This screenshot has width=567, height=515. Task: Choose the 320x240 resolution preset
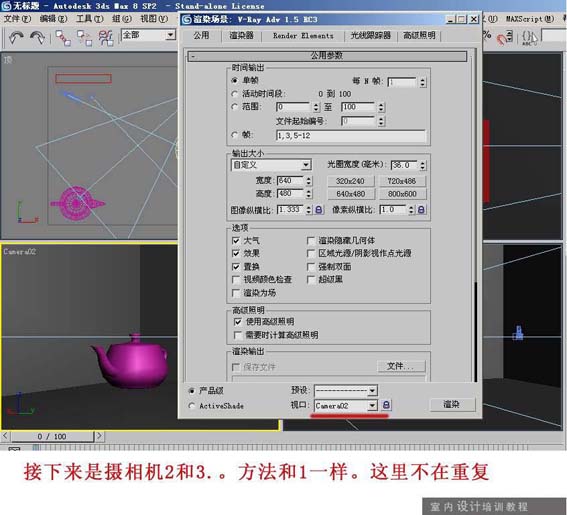click(350, 181)
